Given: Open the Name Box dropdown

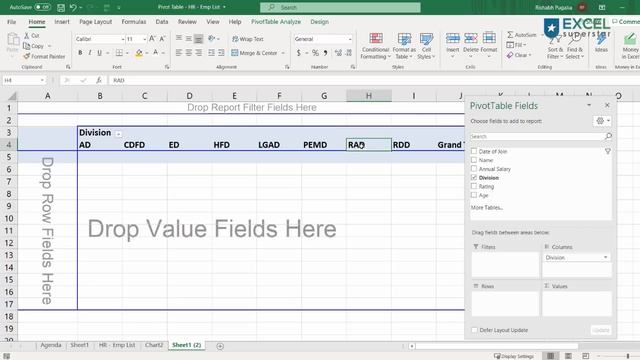Looking at the screenshot, I should 42,80.
